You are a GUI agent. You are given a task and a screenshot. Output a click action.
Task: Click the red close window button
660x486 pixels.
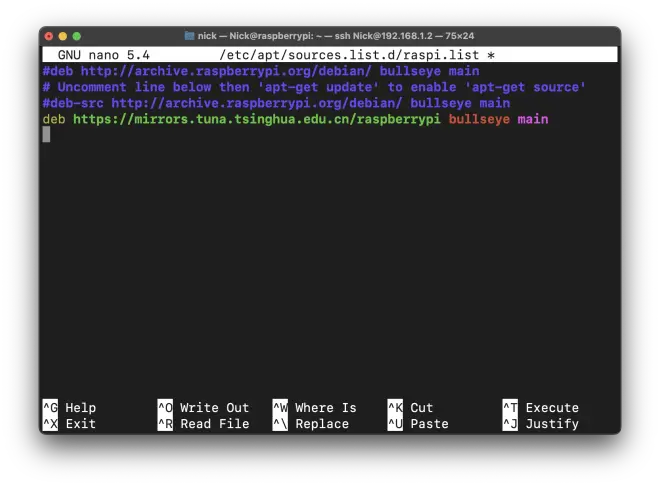click(x=49, y=36)
